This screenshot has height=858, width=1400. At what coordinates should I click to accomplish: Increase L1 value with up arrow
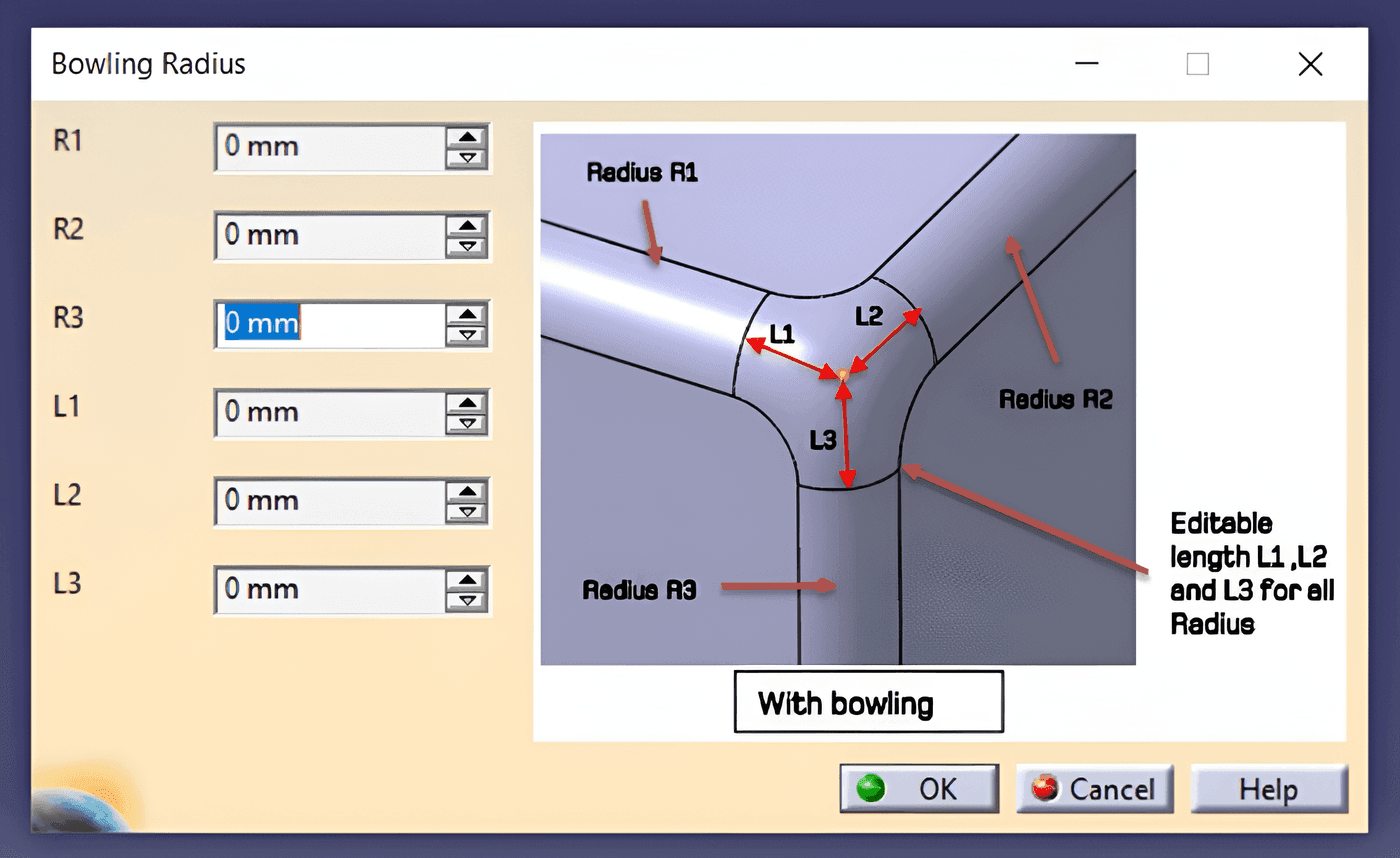[466, 402]
